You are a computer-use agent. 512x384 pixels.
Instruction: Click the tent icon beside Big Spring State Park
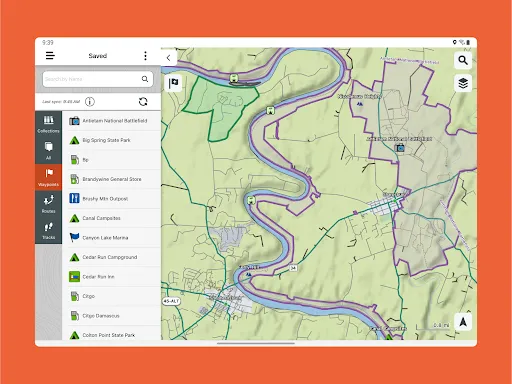(74, 140)
